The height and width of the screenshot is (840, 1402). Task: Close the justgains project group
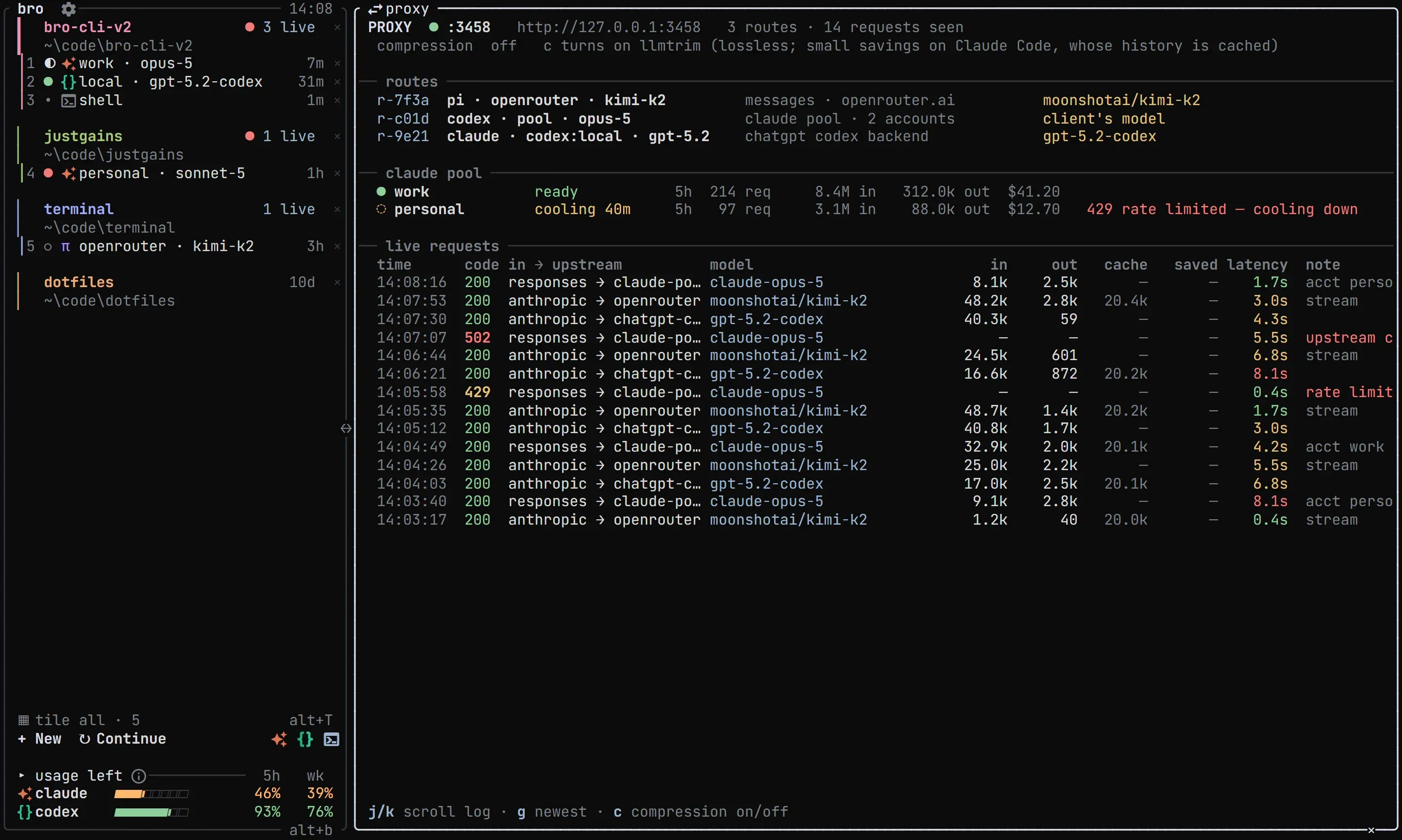pos(337,136)
